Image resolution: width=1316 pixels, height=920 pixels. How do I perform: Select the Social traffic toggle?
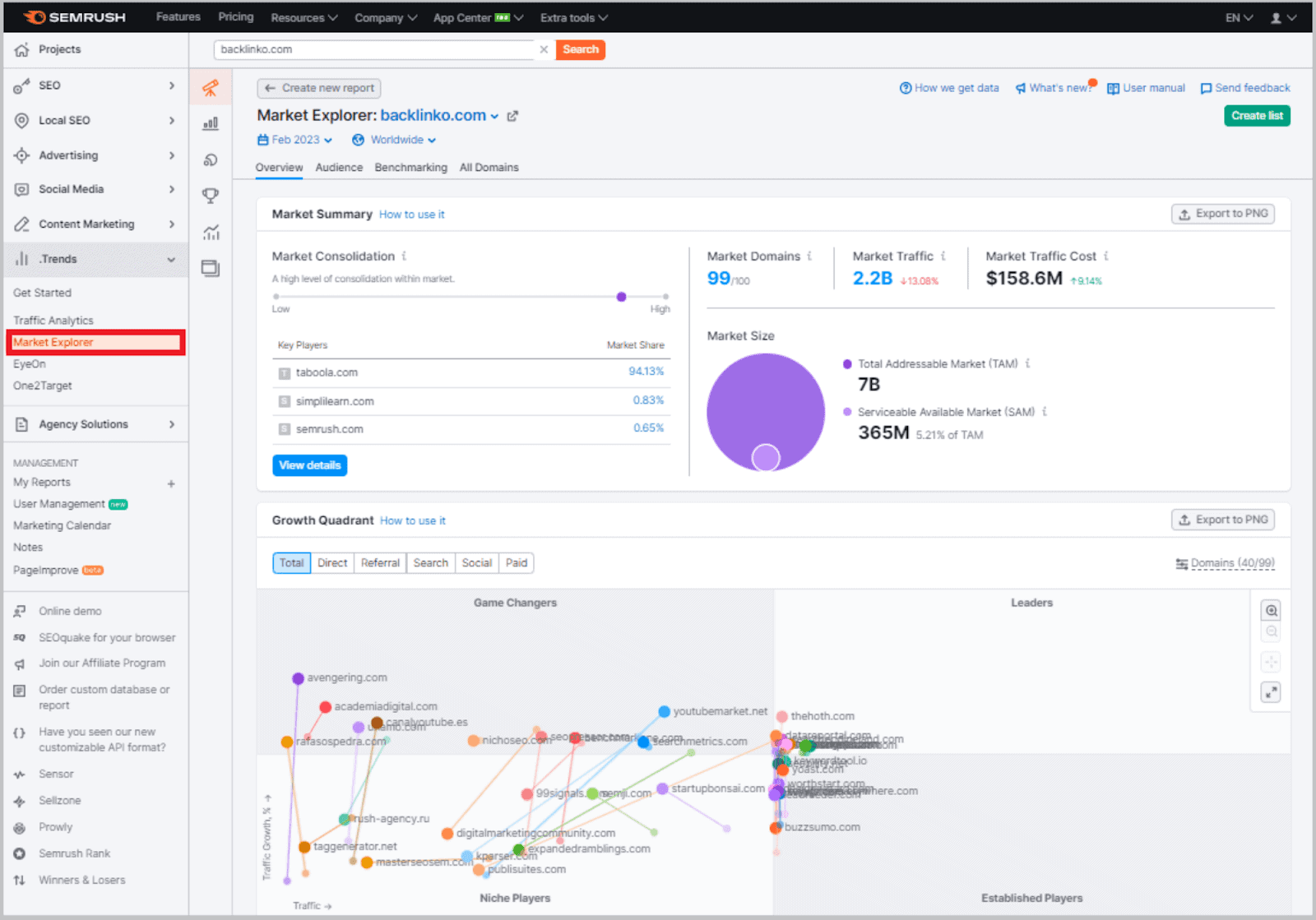(477, 563)
